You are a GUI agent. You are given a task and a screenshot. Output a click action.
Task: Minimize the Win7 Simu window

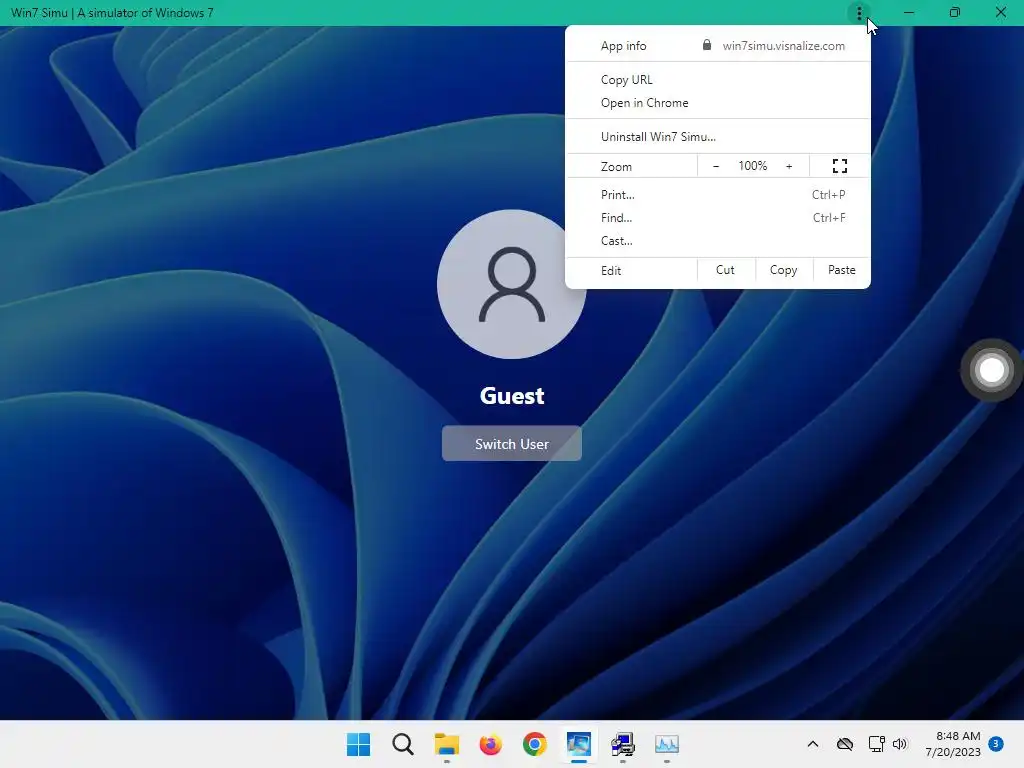[x=908, y=13]
